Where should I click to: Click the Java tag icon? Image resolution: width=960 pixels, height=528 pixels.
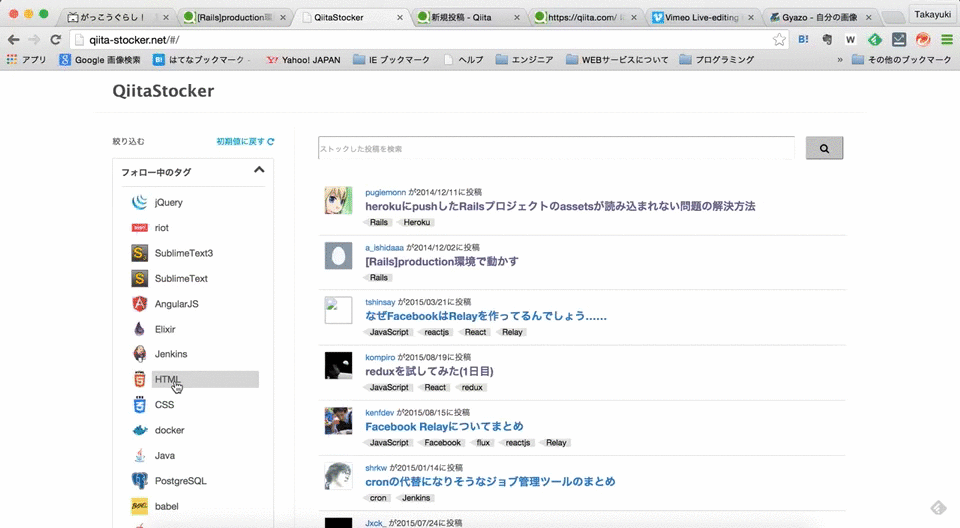click(x=140, y=456)
